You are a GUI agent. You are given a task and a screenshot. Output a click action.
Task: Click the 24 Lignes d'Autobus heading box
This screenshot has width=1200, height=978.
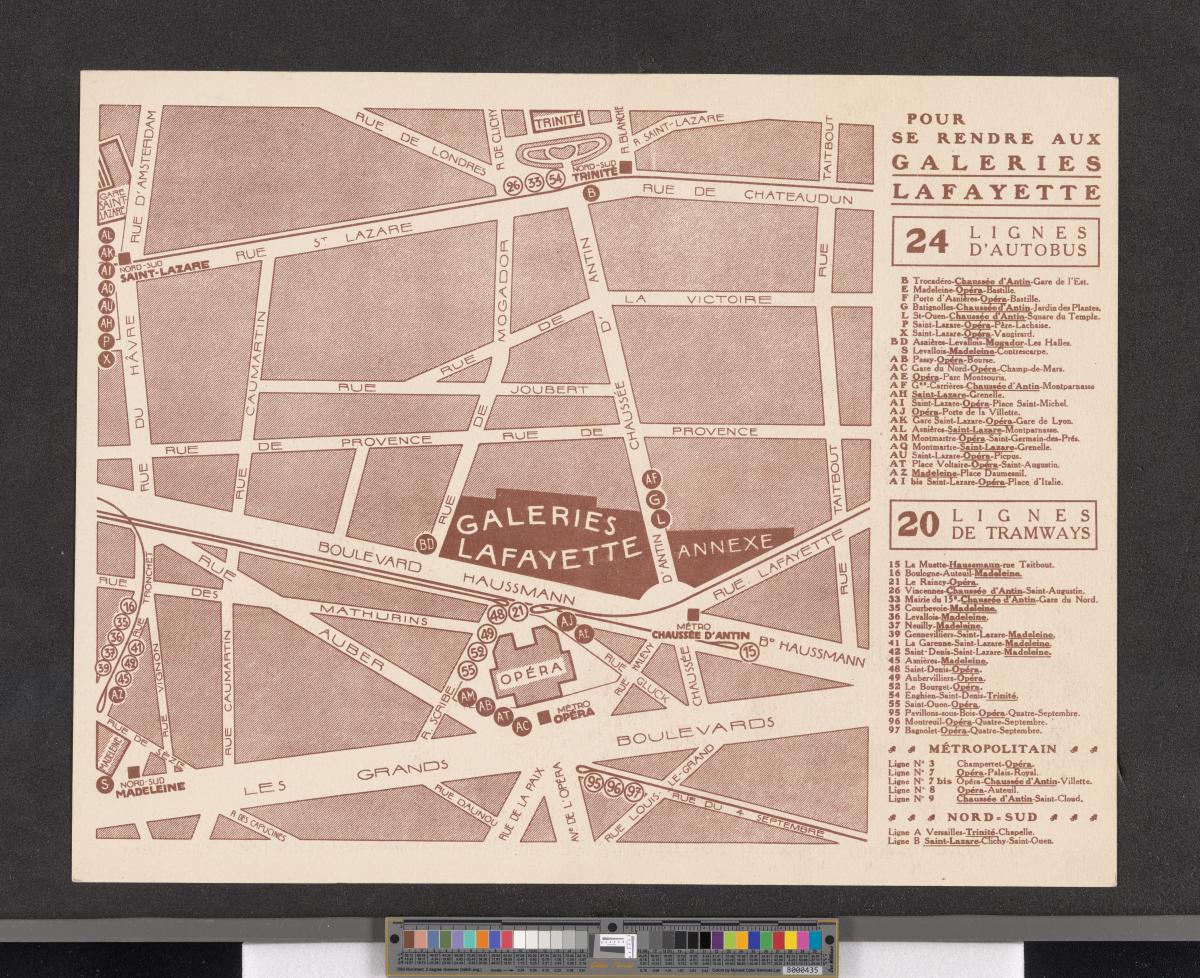pyautogui.click(x=995, y=242)
